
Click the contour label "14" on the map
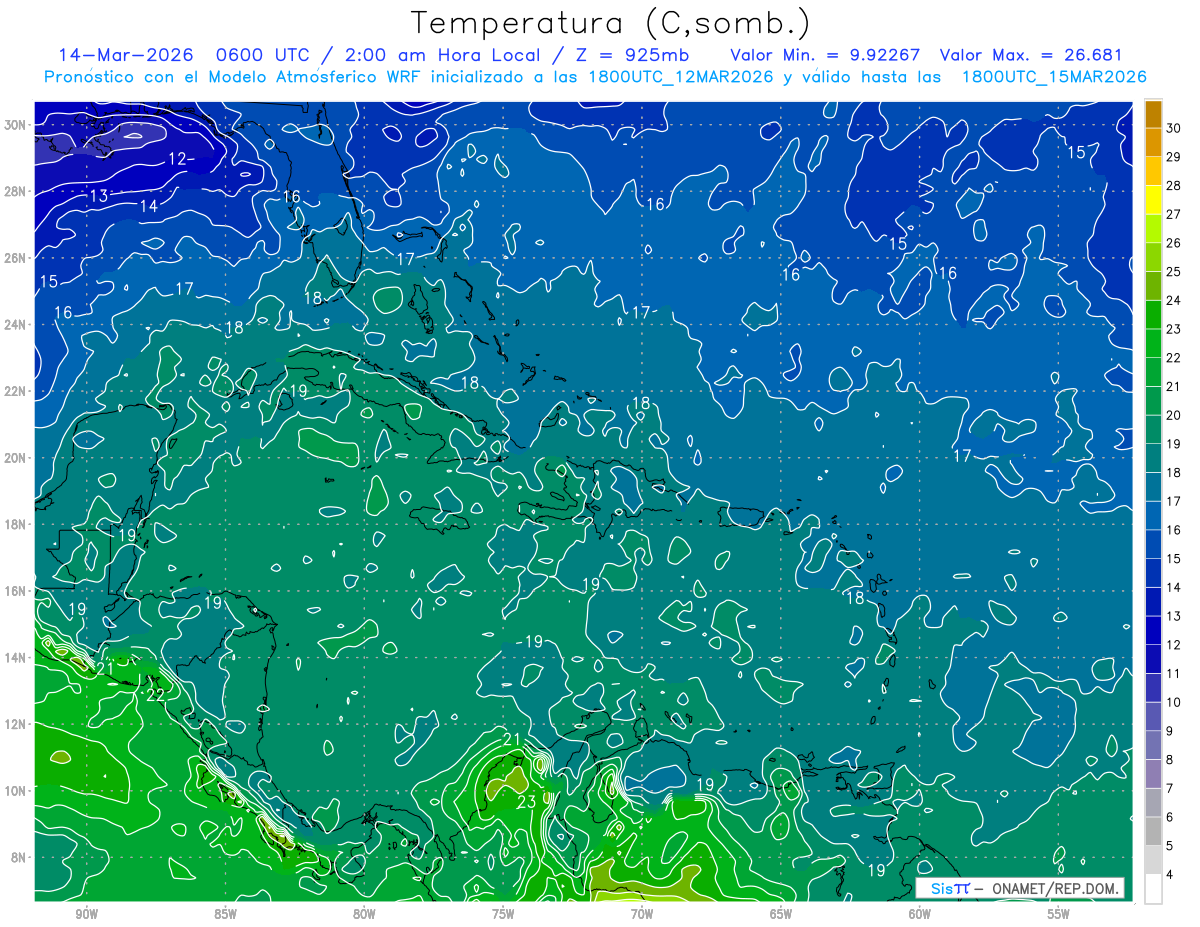148,206
